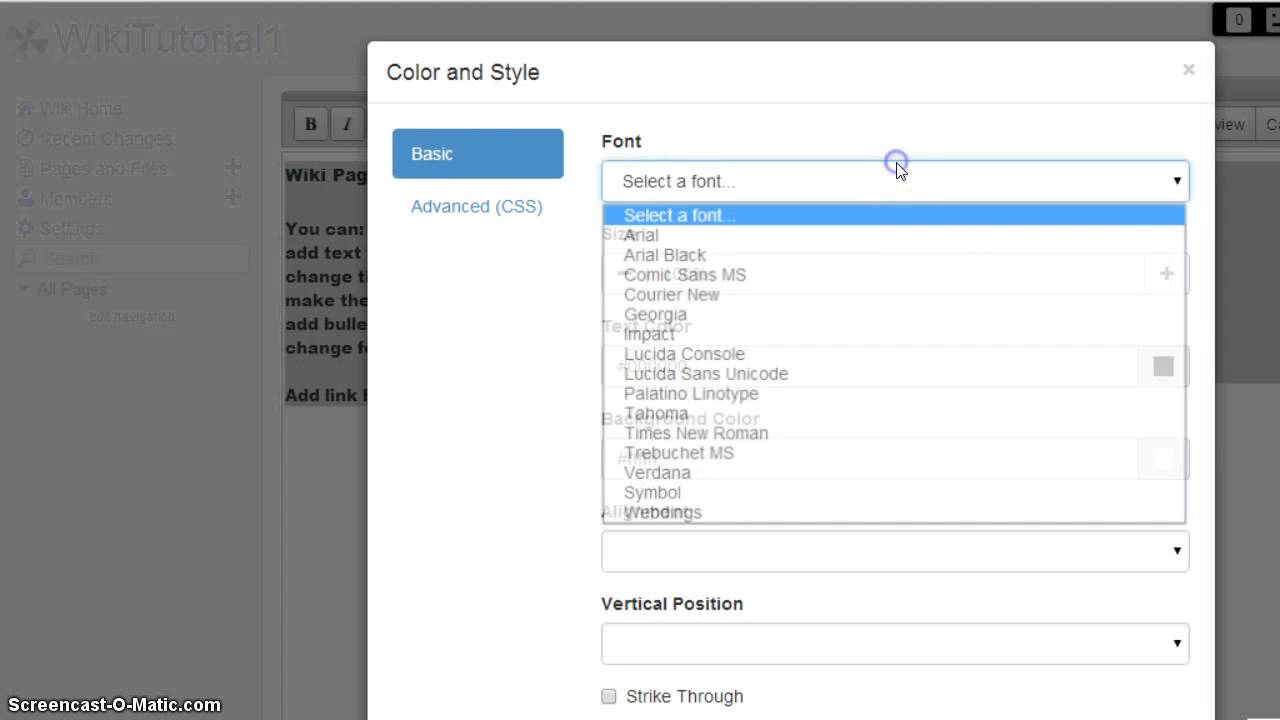Click the Wiki Home icon in sidebar
The width and height of the screenshot is (1280, 720).
click(x=26, y=108)
